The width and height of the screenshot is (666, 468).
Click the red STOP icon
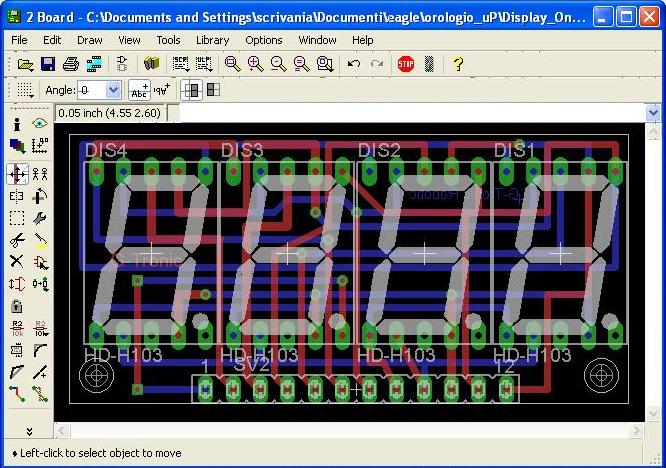(x=405, y=64)
